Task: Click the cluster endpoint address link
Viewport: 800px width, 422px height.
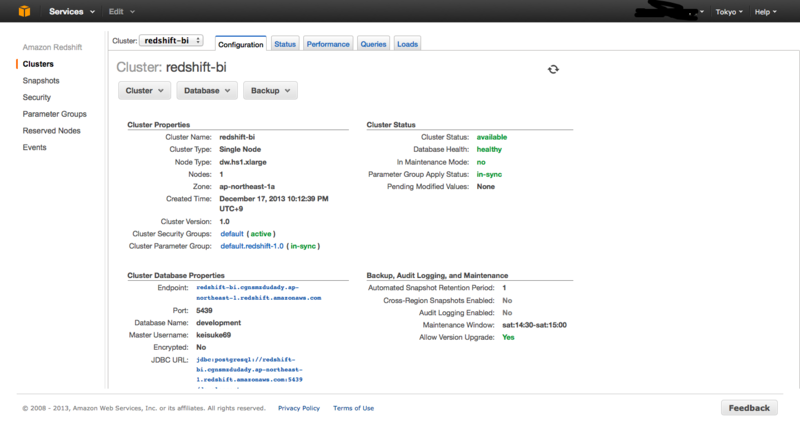Action: click(x=259, y=292)
